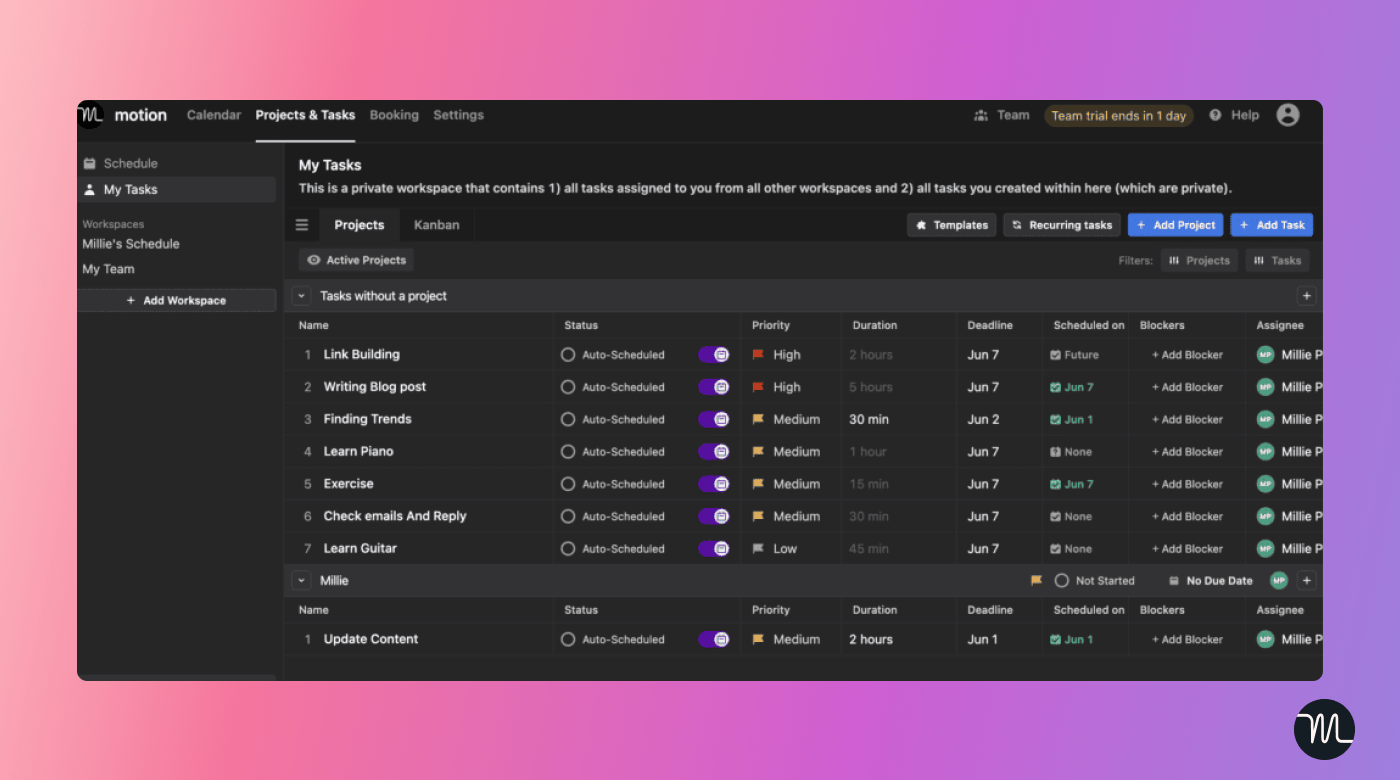This screenshot has height=780, width=1400.
Task: Open the Booking menu item
Action: click(x=394, y=115)
